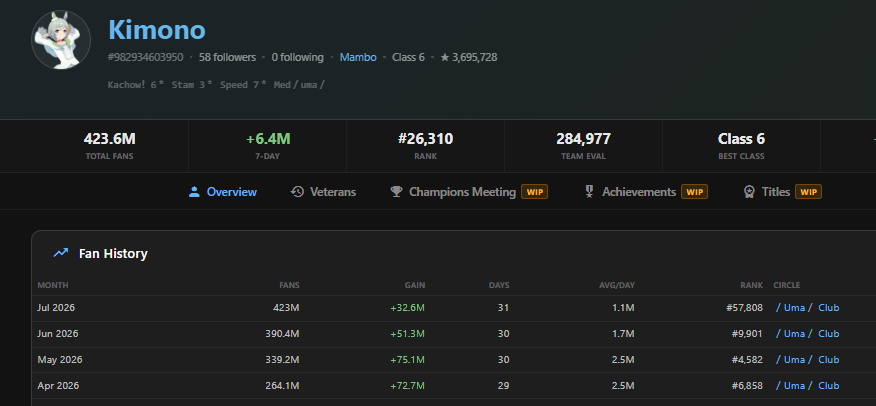Click the Kachow! profile bio text

[x=216, y=85]
